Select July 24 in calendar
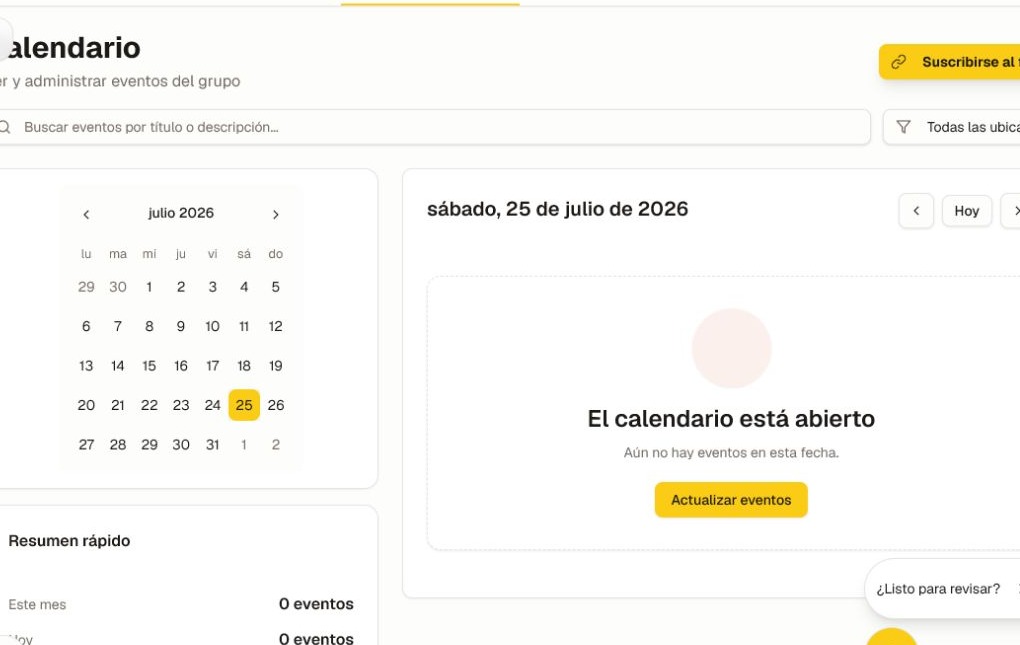Viewport: 1020px width, 645px height. coord(213,405)
